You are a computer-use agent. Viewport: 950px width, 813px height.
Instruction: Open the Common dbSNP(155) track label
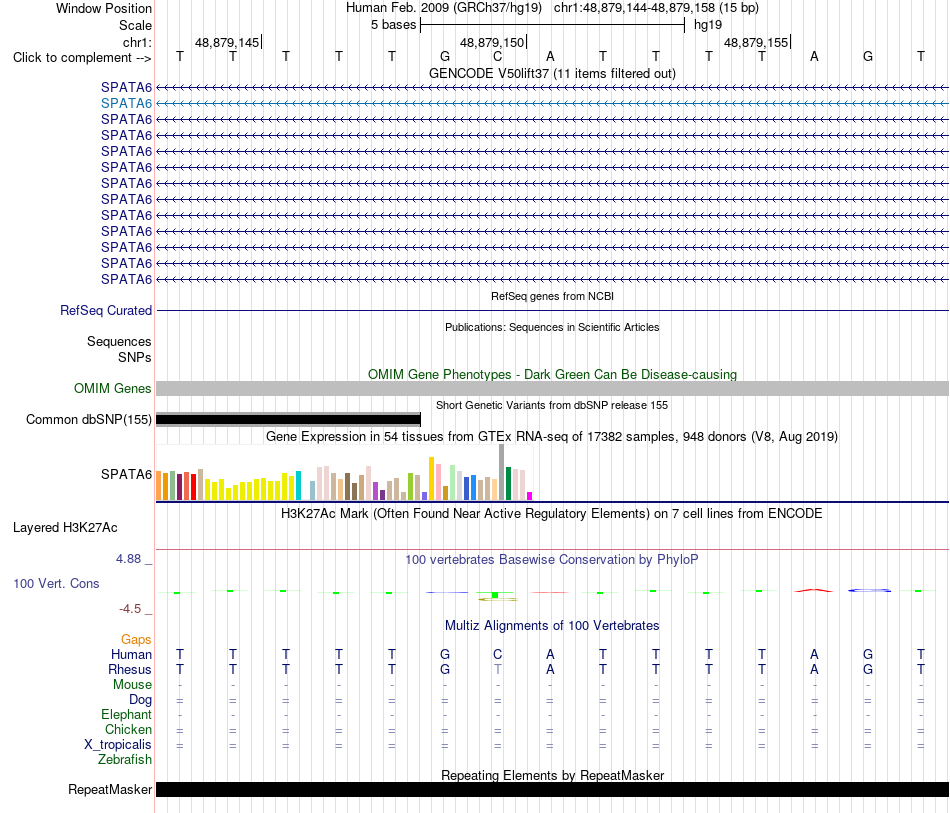(88, 419)
